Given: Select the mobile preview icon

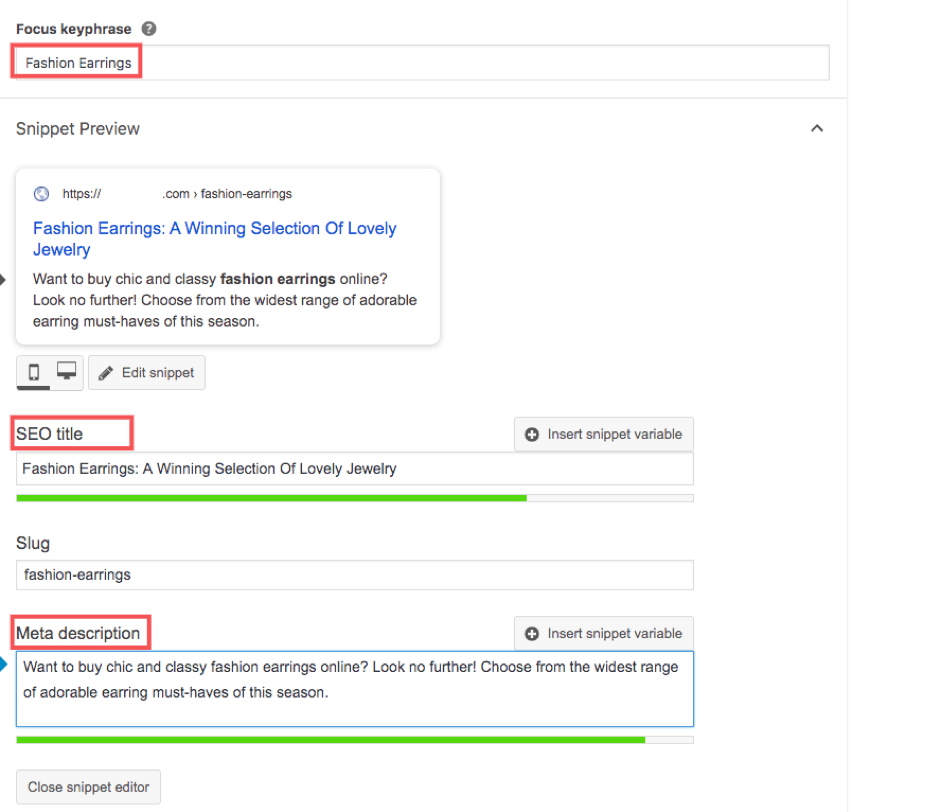Looking at the screenshot, I should tap(34, 372).
